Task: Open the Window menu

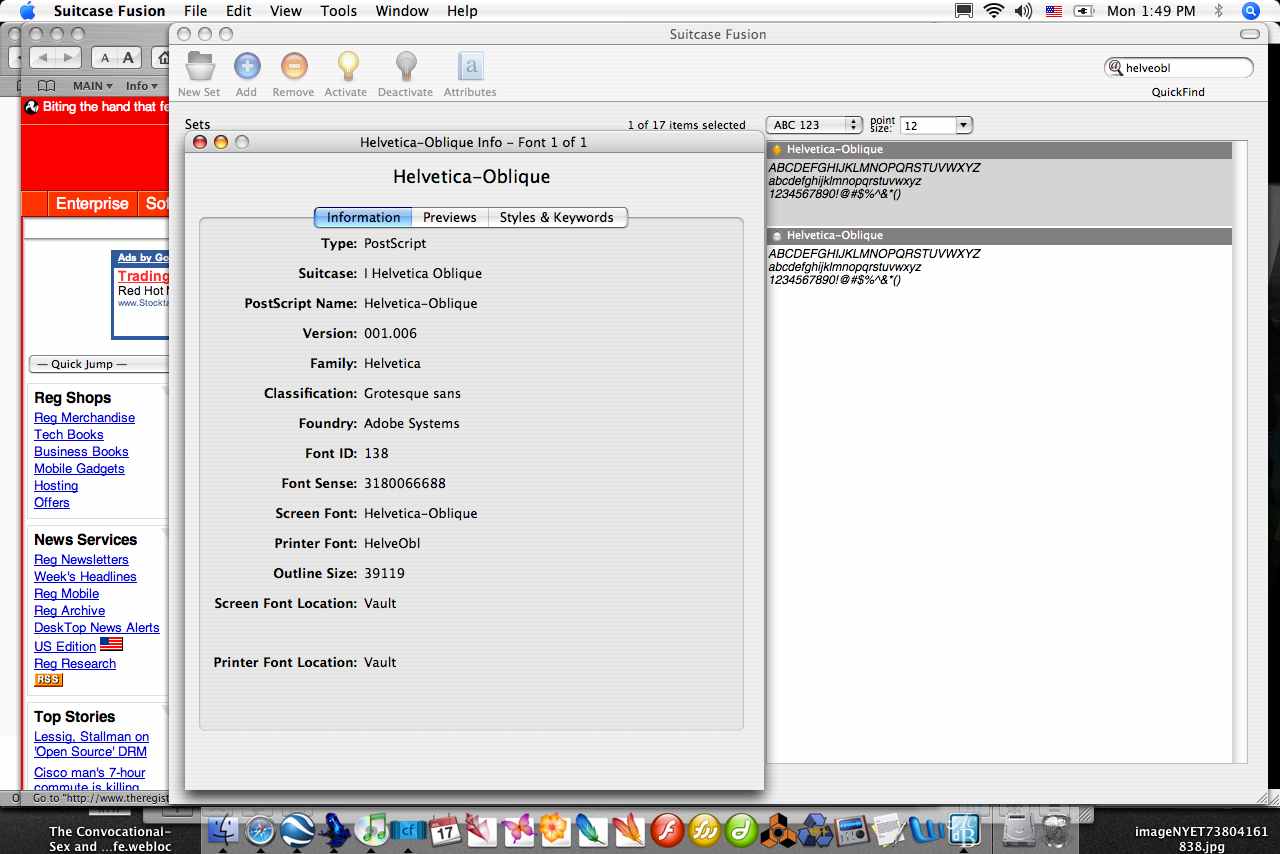Action: pyautogui.click(x=402, y=11)
